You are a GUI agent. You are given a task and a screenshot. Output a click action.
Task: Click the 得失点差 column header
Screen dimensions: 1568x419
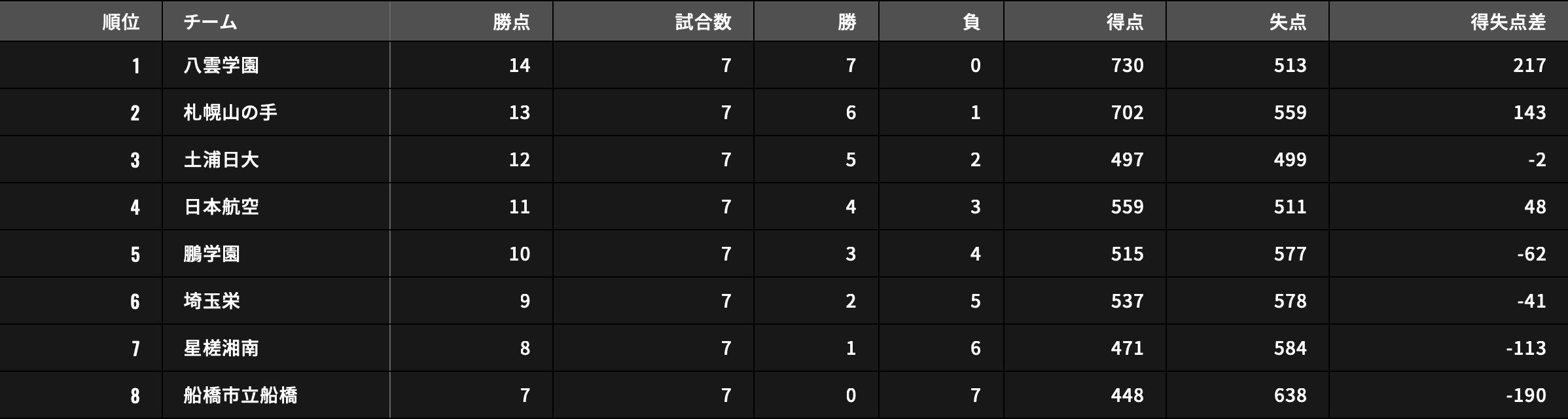tap(1508, 22)
